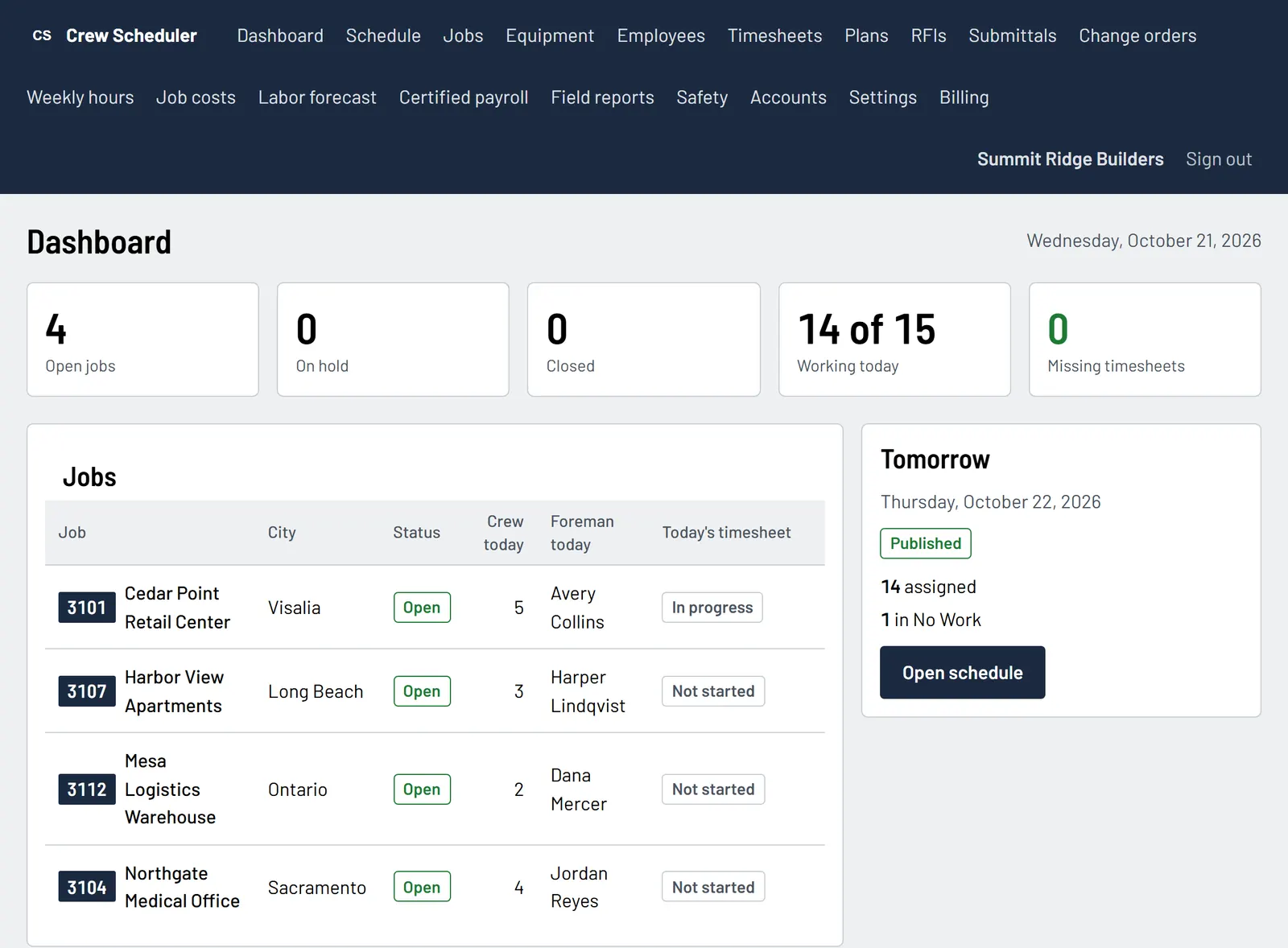Open the Job costs page
Image resolution: width=1288 pixels, height=948 pixels.
[196, 97]
